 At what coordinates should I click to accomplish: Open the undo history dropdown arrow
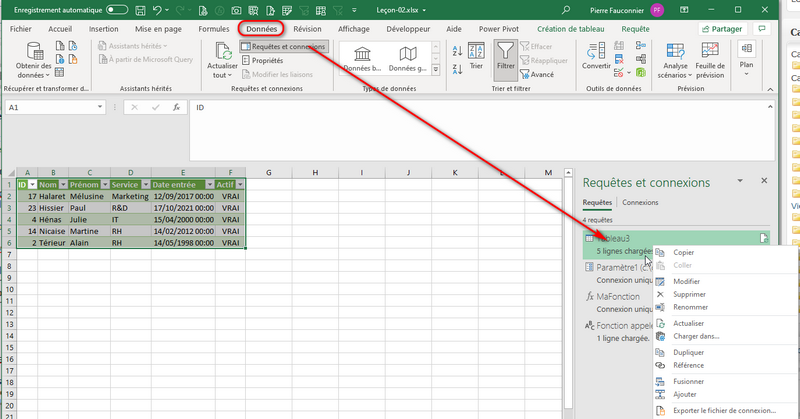pos(167,10)
